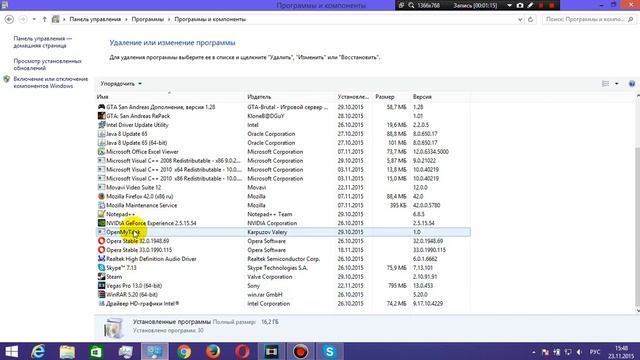640x360 pixels.
Task: Click the refresh icon beside address bar
Action: [x=530, y=20]
